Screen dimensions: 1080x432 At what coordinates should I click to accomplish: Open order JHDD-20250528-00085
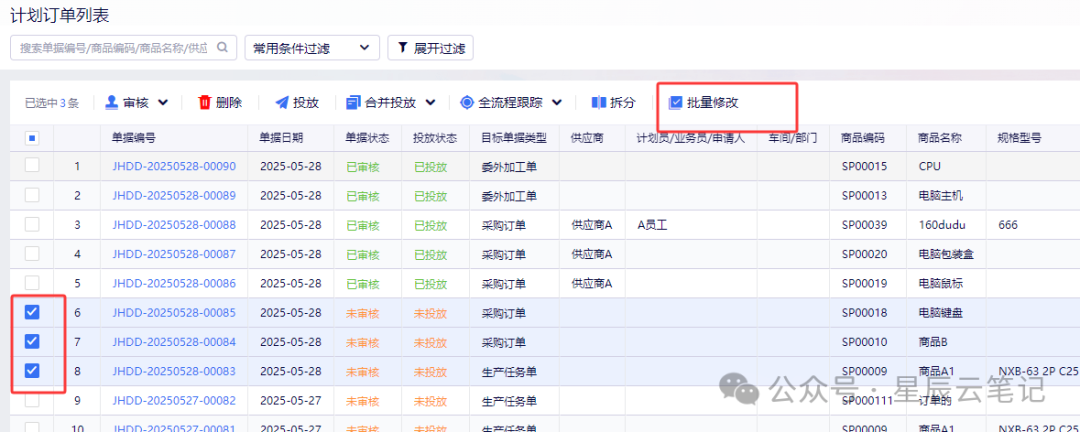[x=174, y=313]
